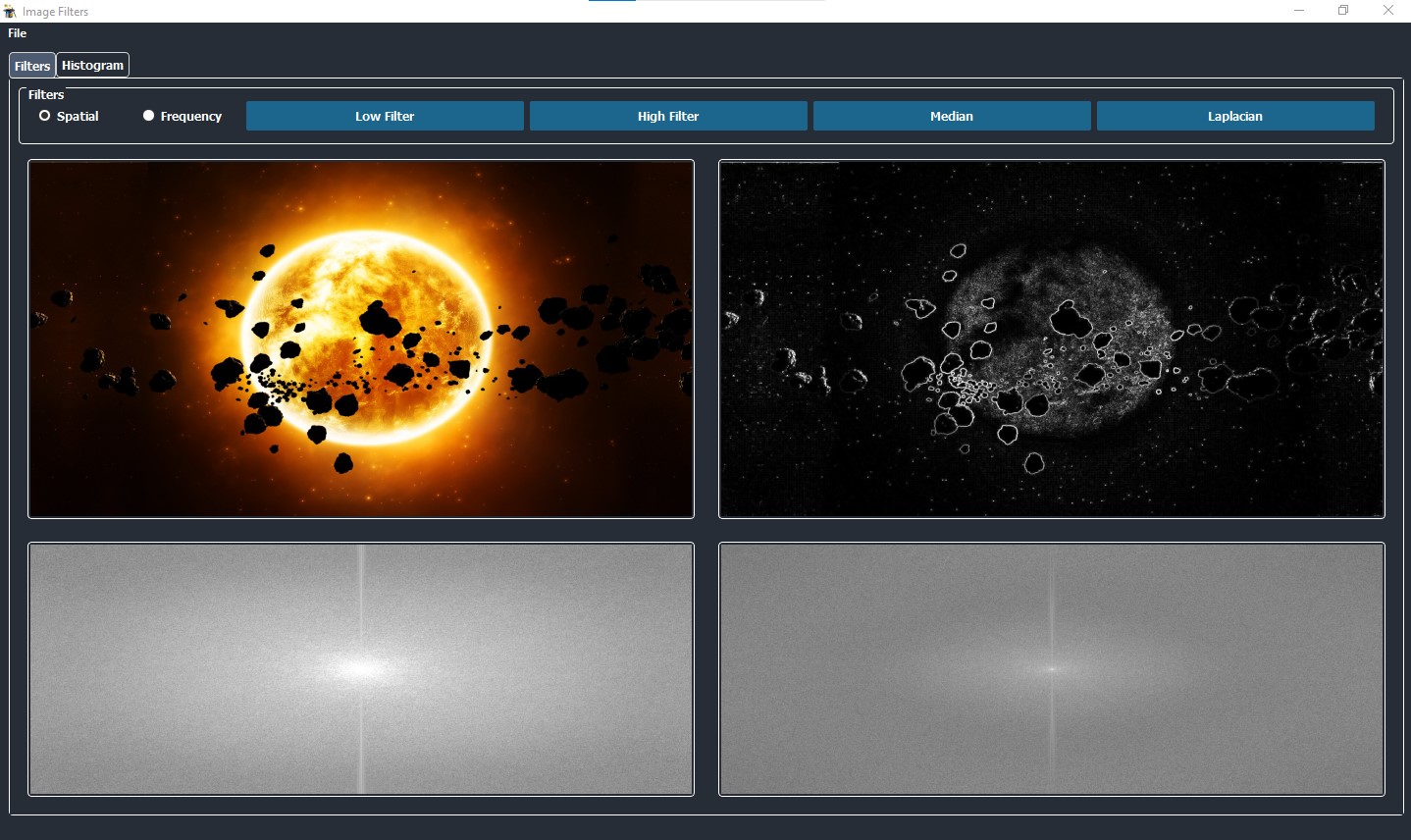Click the filtered edge-detected output image

[x=1052, y=339]
